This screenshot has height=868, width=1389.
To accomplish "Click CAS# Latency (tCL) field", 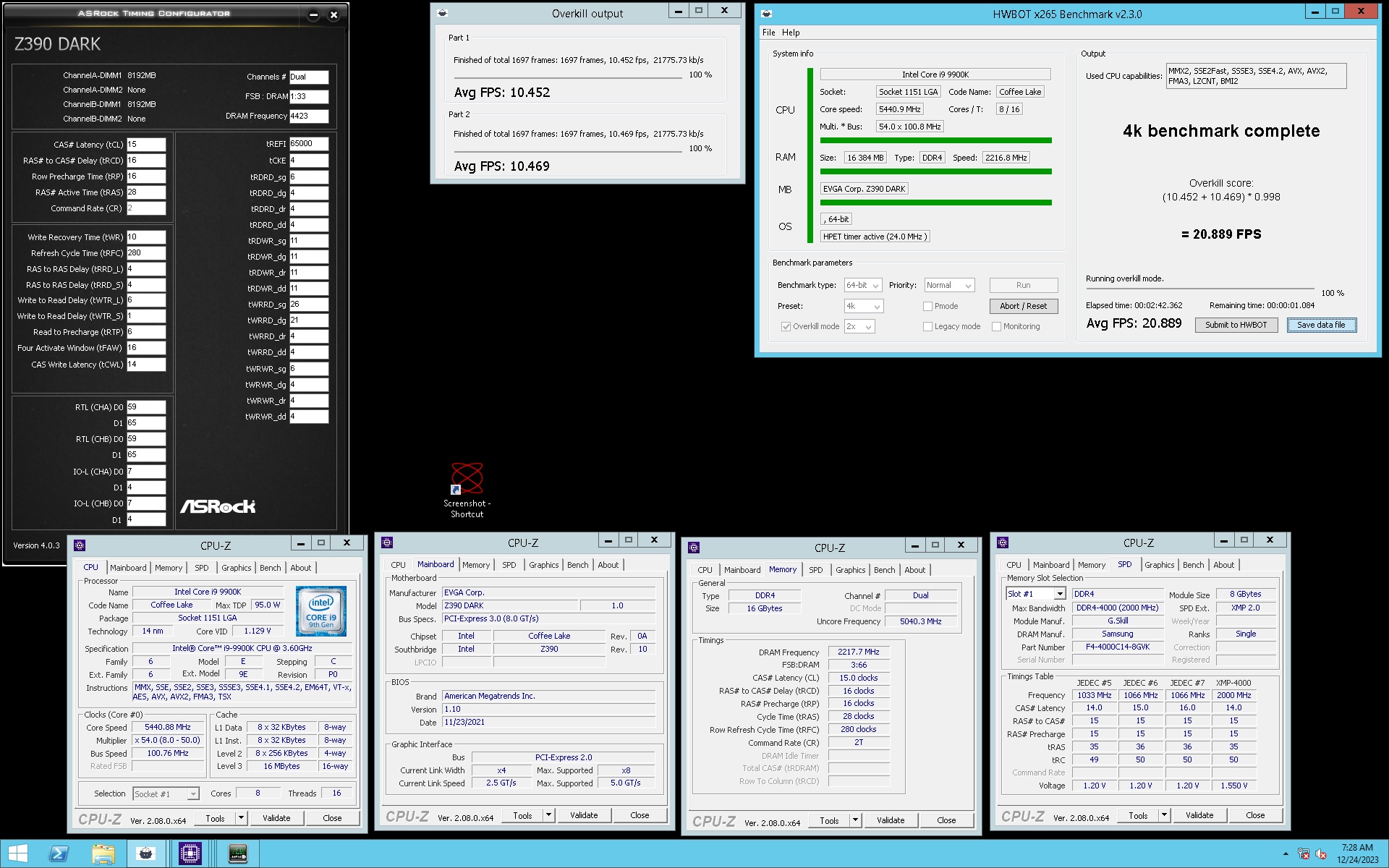I will pos(146,145).
